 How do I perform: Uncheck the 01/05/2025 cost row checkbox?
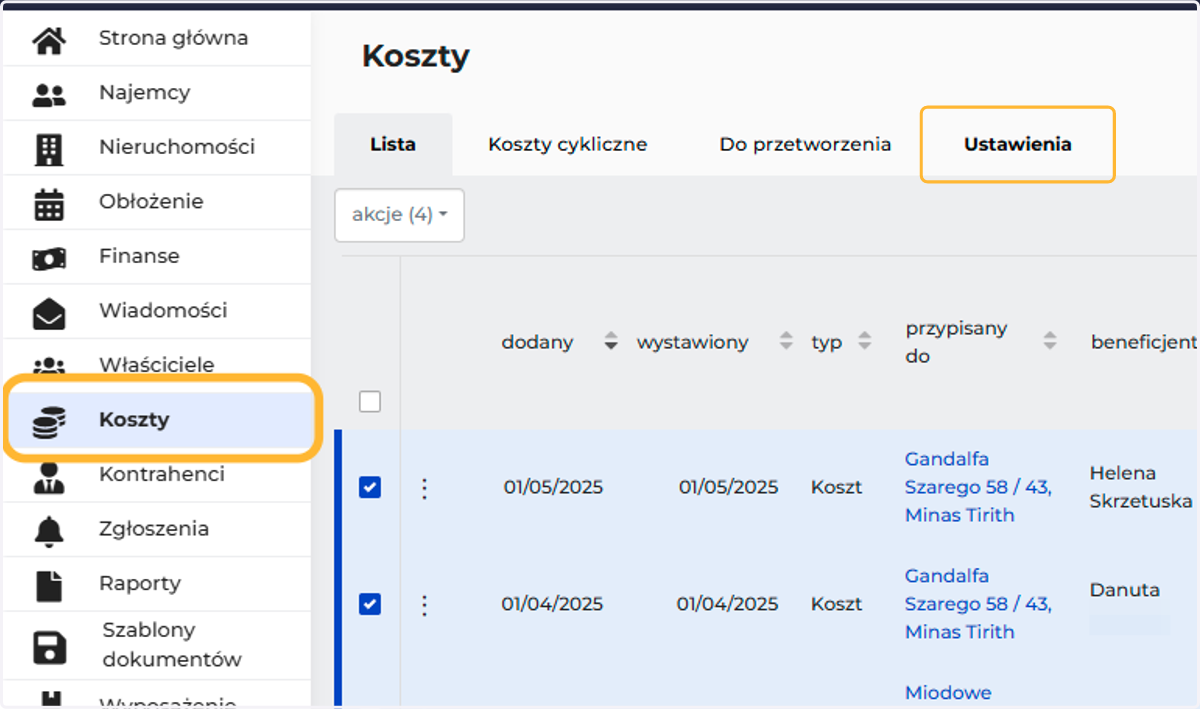(x=370, y=487)
